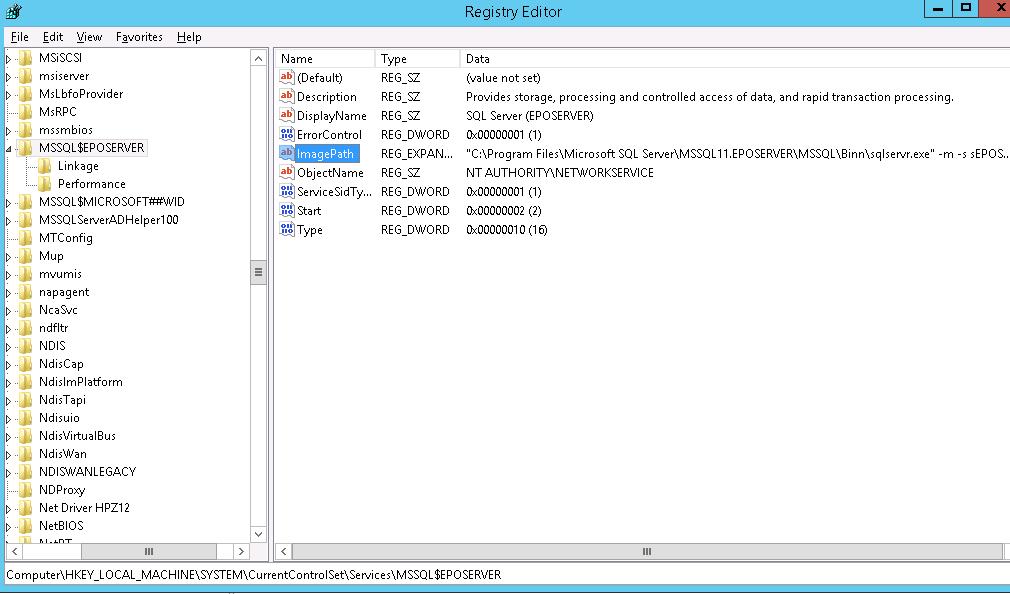Click the '0x00000010 (16)' data value
1010x594 pixels.
click(x=506, y=230)
